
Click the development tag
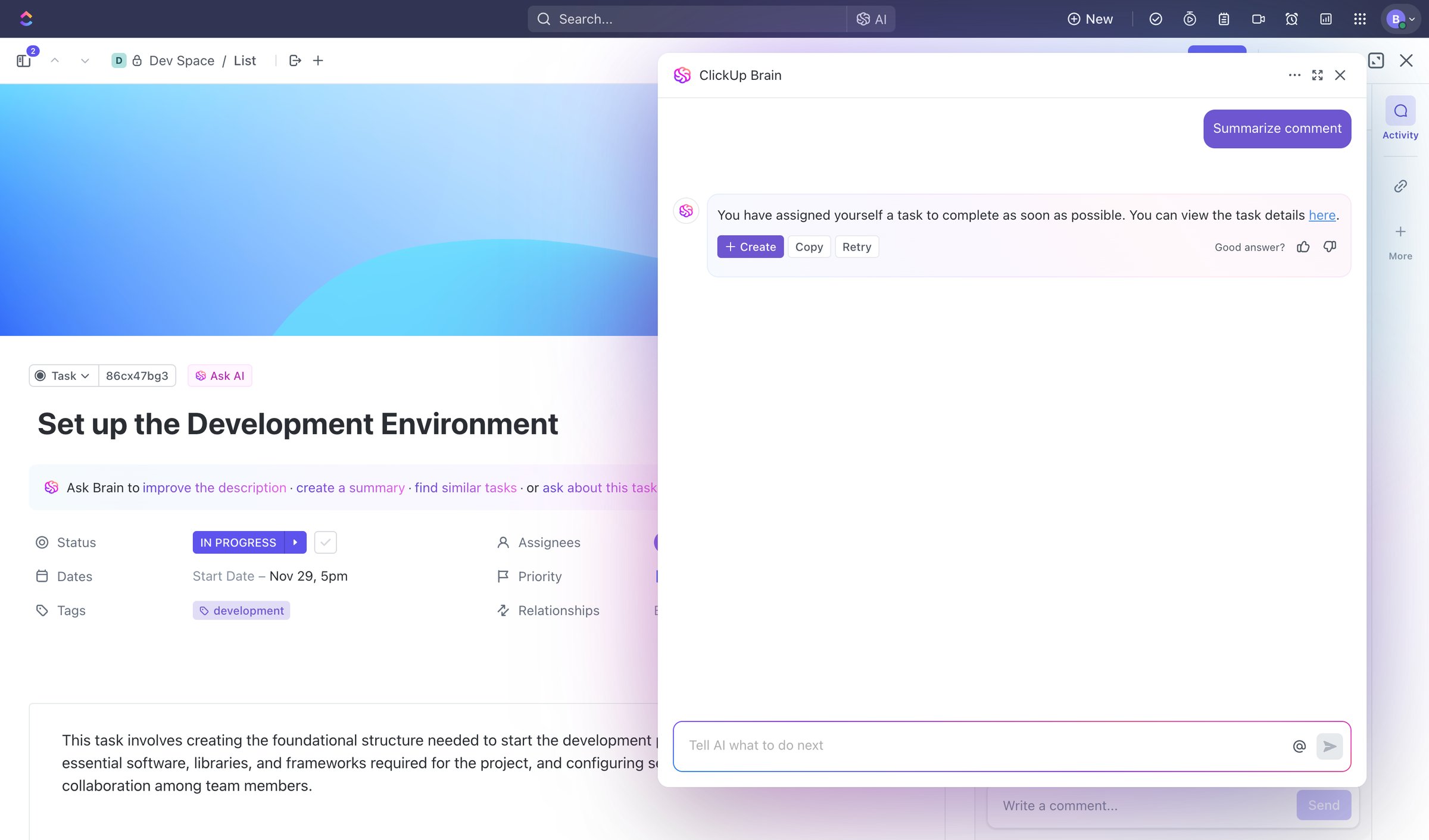pos(241,610)
